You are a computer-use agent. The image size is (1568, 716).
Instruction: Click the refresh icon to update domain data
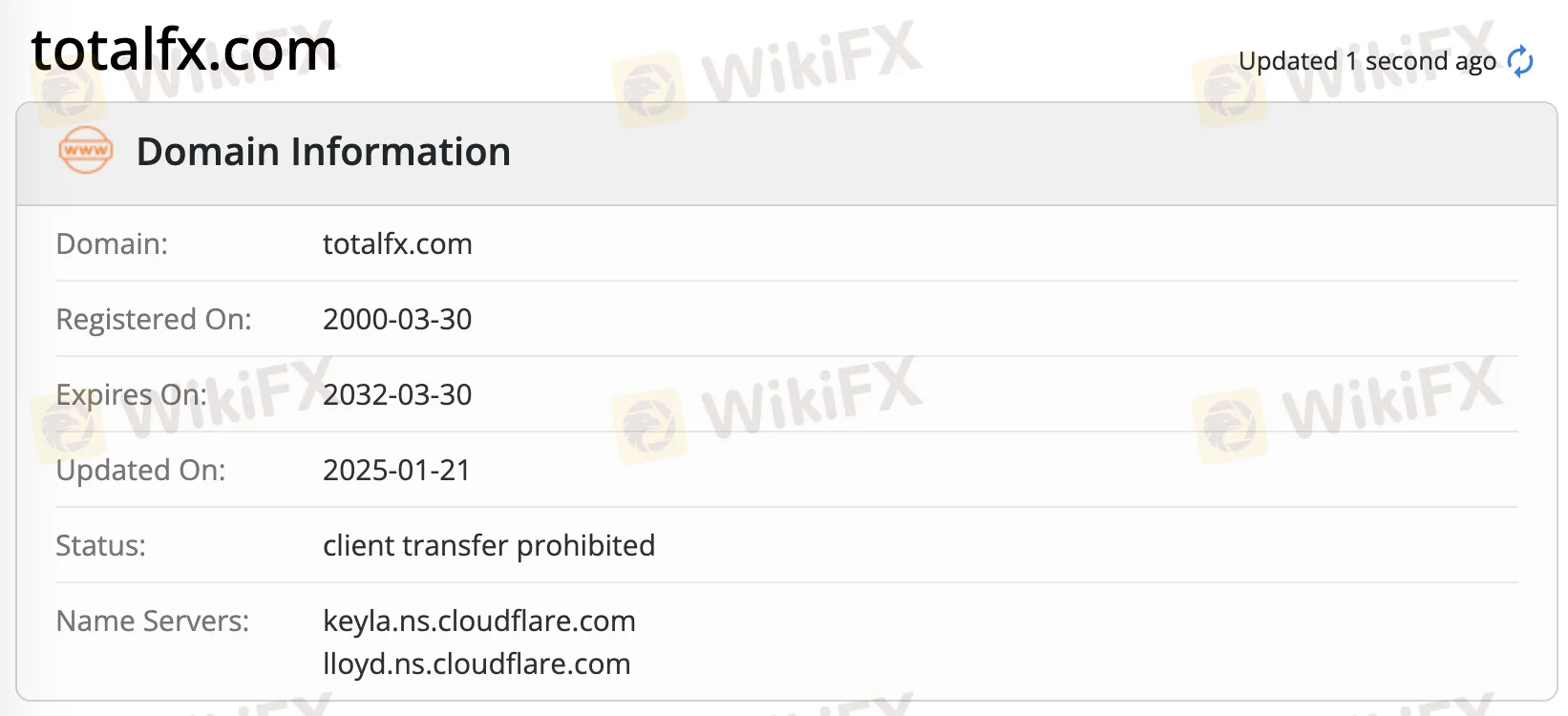click(1520, 60)
